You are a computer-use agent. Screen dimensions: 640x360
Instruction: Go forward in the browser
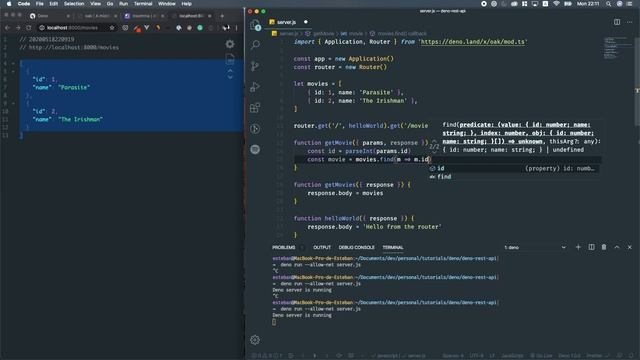(x=18, y=28)
